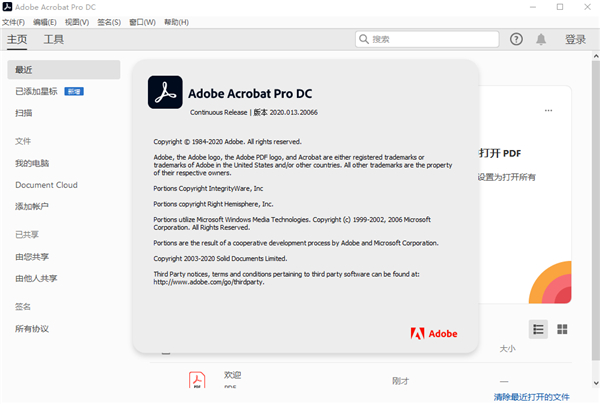Select 我的电脑 in the sidebar
The image size is (600, 404).
pos(32,163)
